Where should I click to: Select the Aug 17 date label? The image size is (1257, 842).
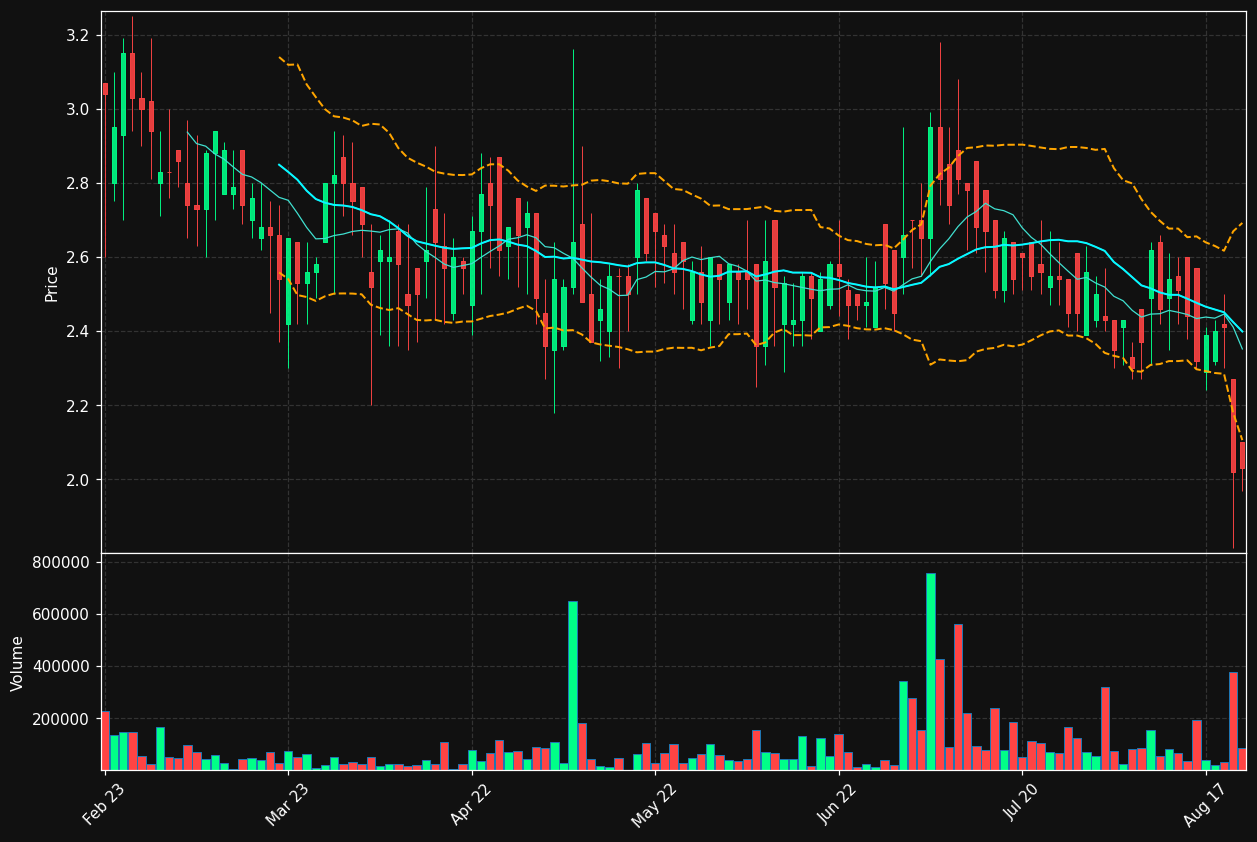click(x=1205, y=804)
